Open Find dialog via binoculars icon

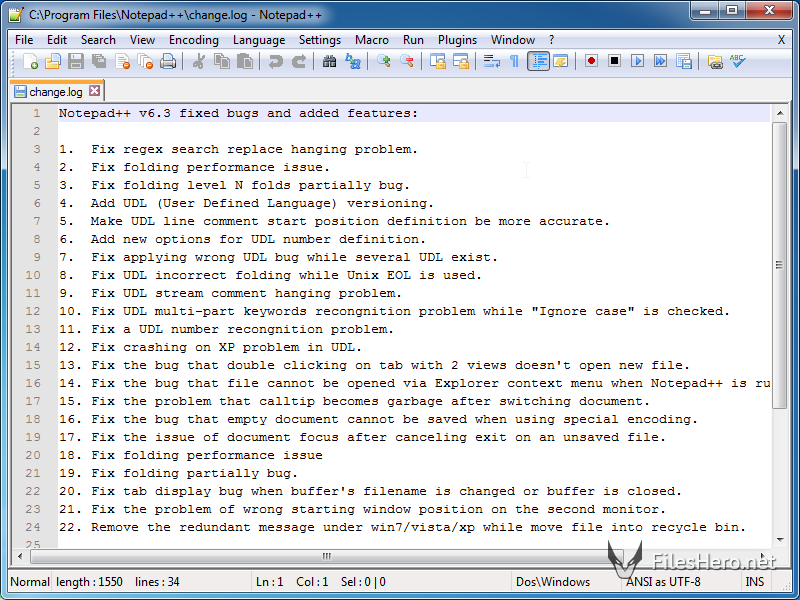(x=329, y=62)
